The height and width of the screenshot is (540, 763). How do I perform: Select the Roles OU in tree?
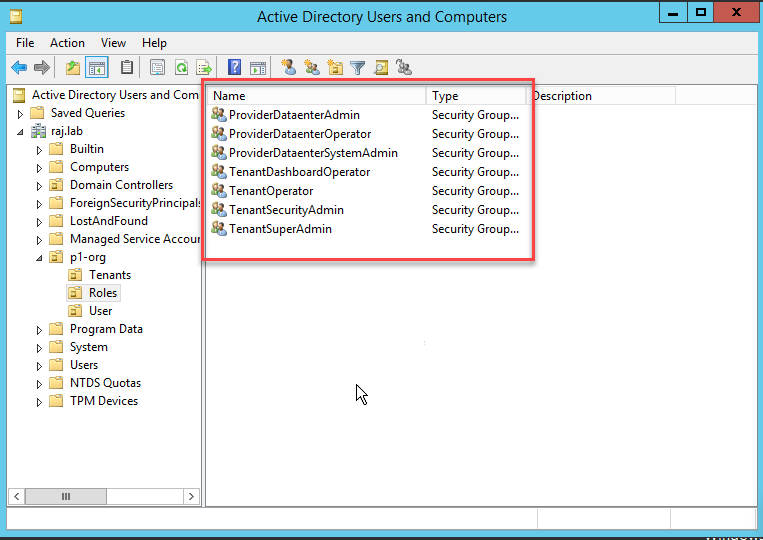(x=103, y=293)
